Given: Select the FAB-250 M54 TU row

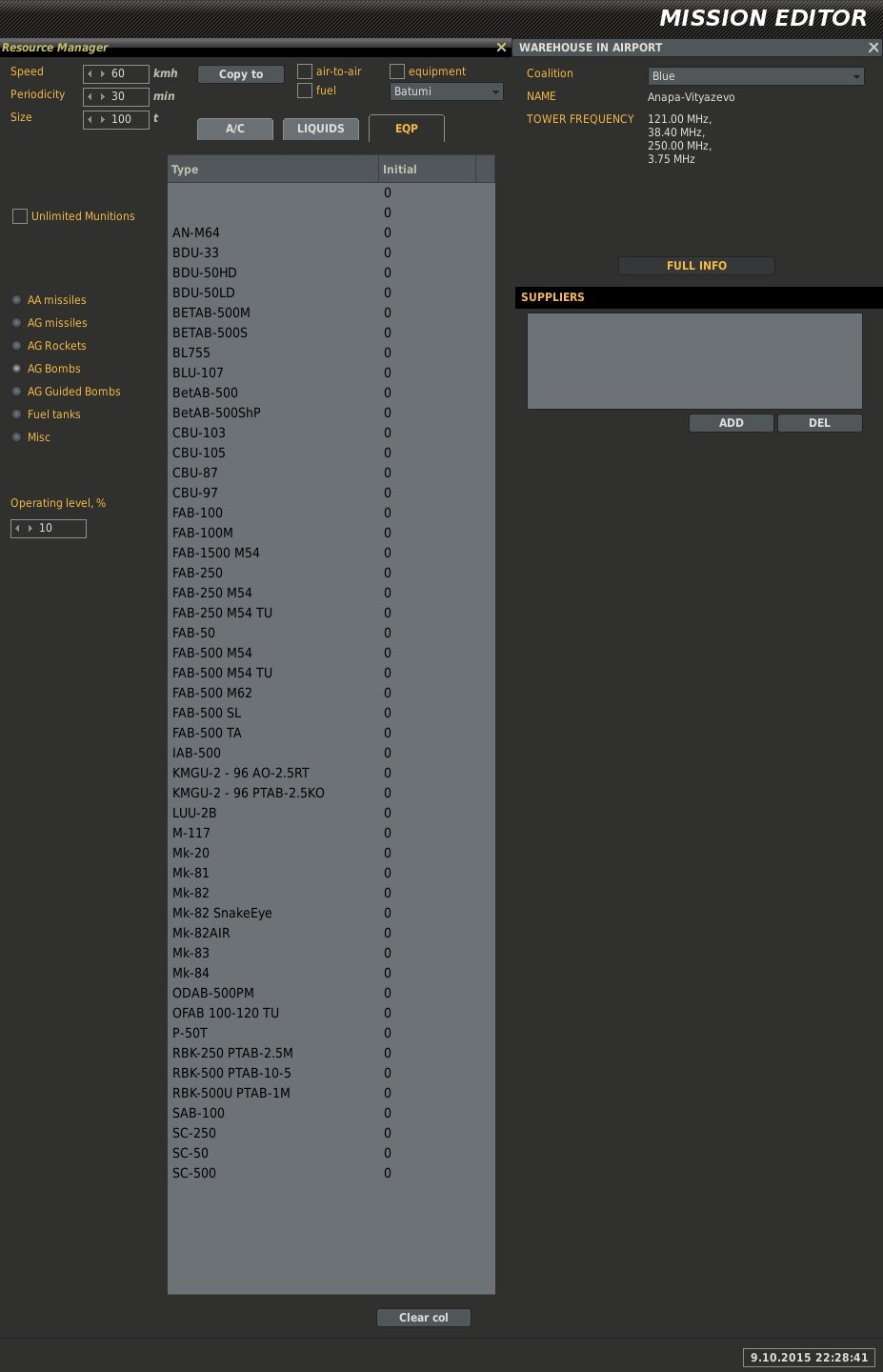Looking at the screenshot, I should coord(331,613).
